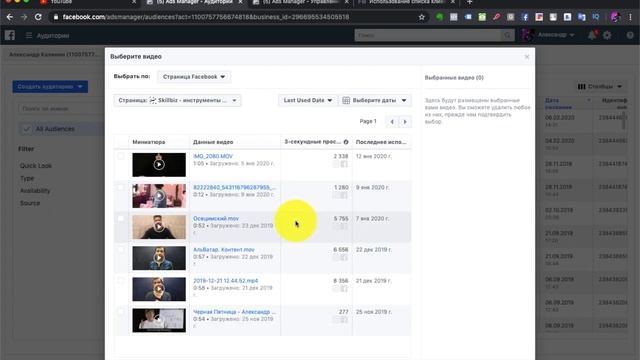Image resolution: width=640 pixels, height=360 pixels.
Task: Open settings gear icon in header
Action: coord(607,36)
